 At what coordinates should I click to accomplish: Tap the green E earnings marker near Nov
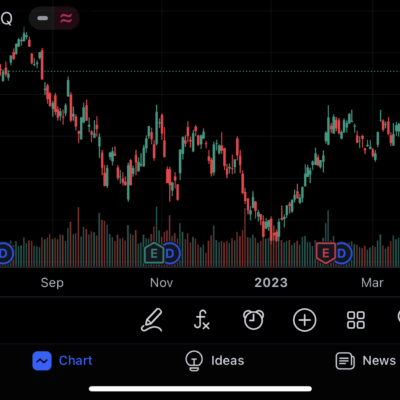154,253
